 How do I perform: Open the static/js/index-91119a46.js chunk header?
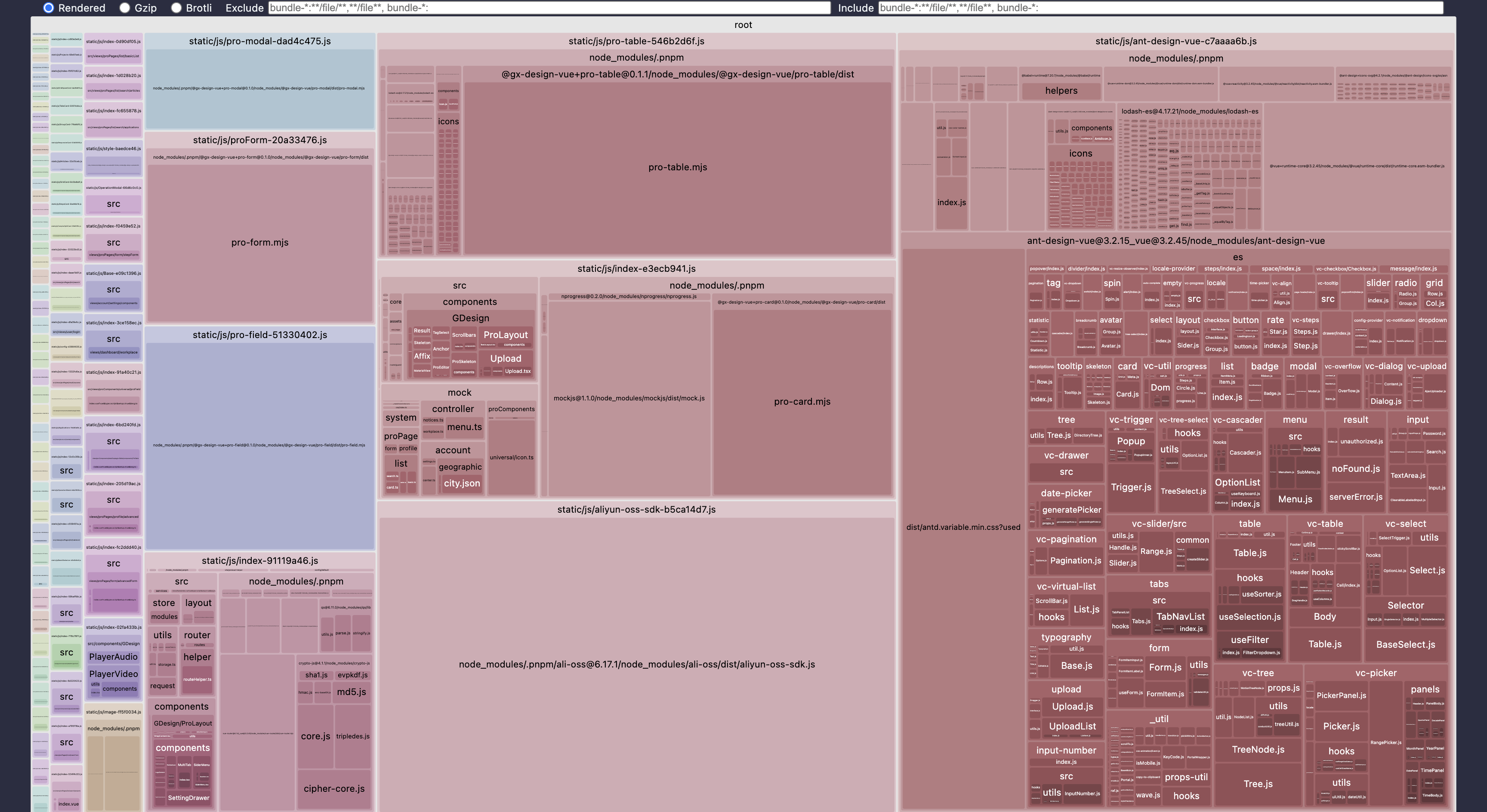(260, 560)
